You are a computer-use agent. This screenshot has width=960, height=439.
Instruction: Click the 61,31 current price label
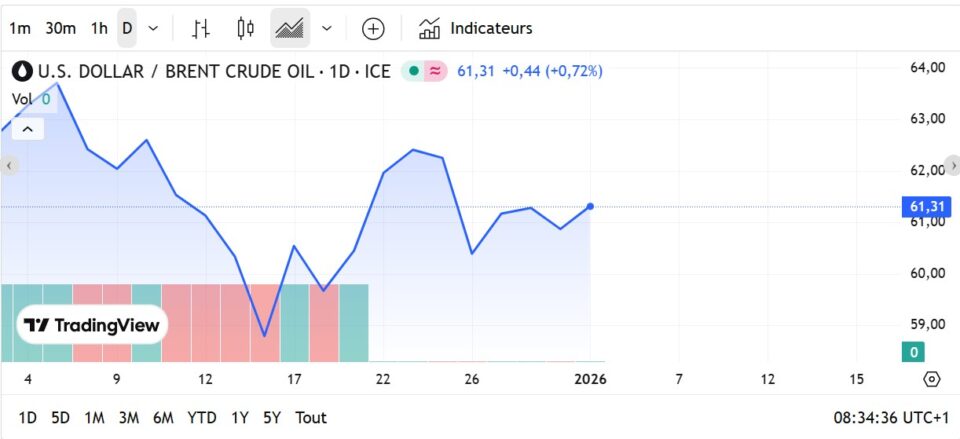[927, 206]
